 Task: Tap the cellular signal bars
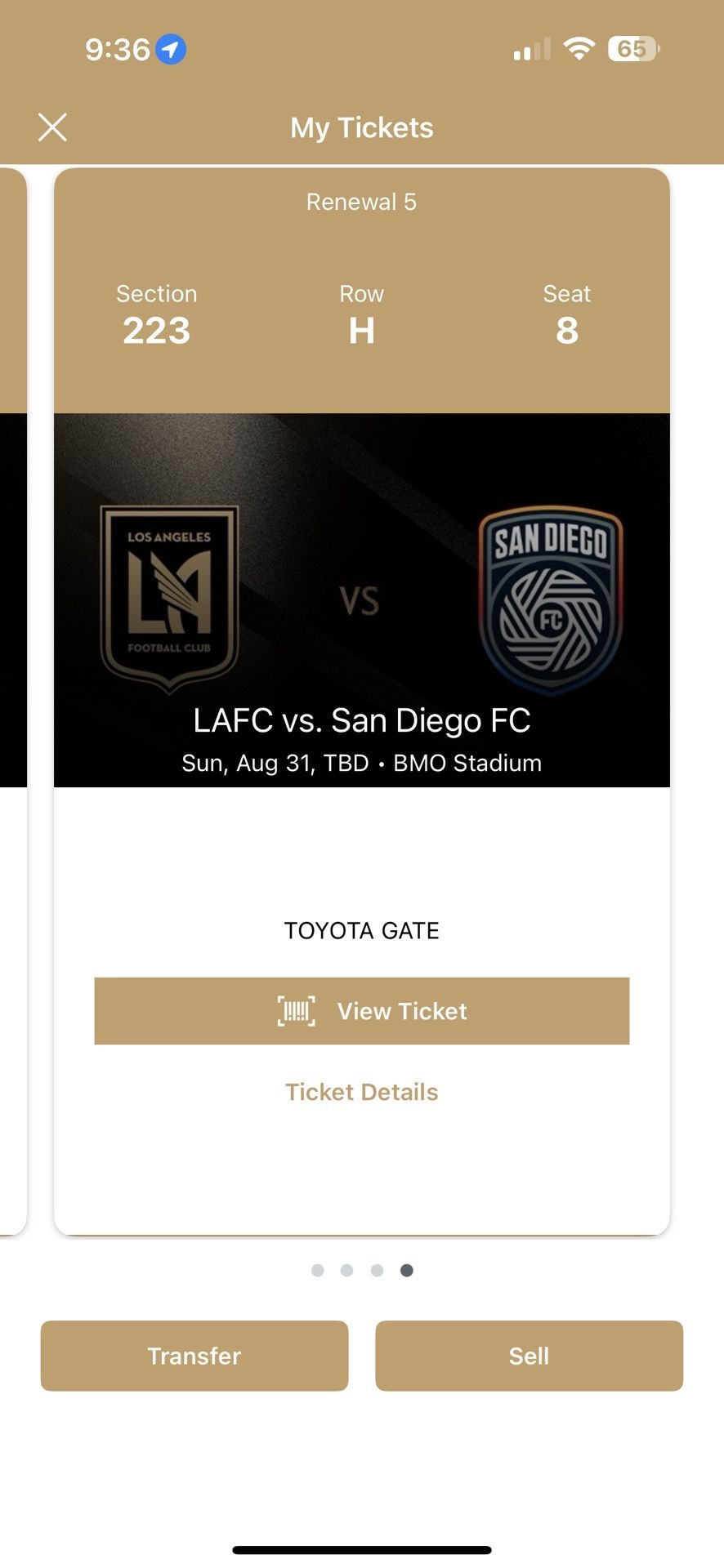531,50
